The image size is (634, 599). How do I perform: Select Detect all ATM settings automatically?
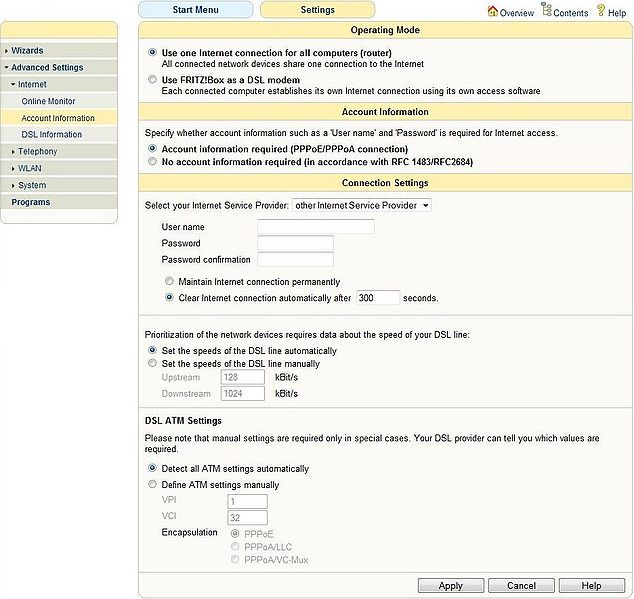coord(152,468)
